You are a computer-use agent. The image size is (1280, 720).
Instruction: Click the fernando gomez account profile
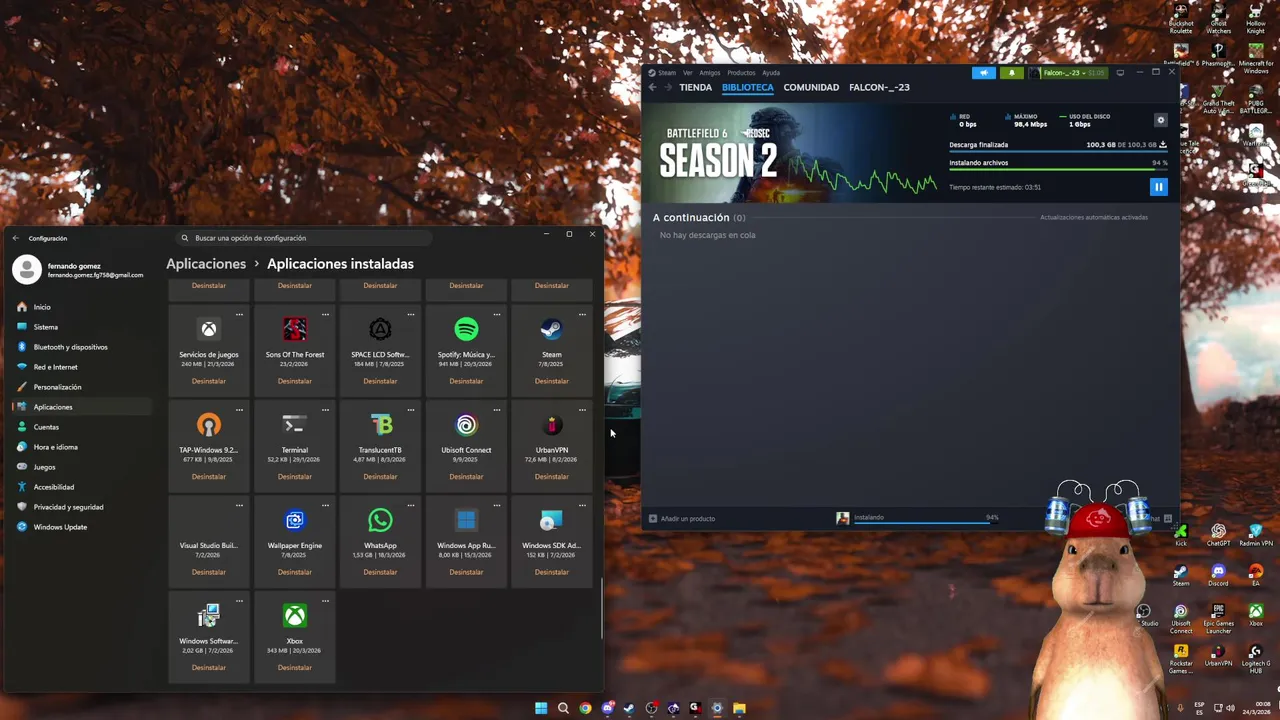pyautogui.click(x=79, y=270)
